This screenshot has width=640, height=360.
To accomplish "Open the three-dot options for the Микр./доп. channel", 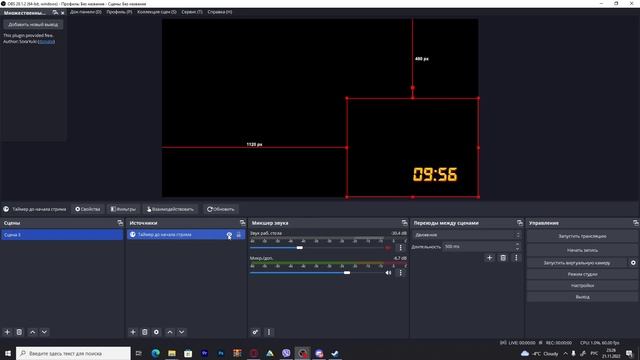I will tap(400, 273).
